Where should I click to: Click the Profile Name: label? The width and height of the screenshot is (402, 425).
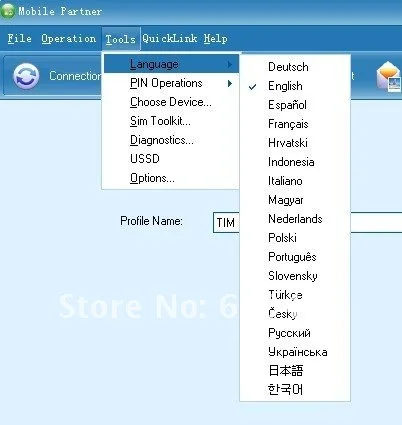151,221
